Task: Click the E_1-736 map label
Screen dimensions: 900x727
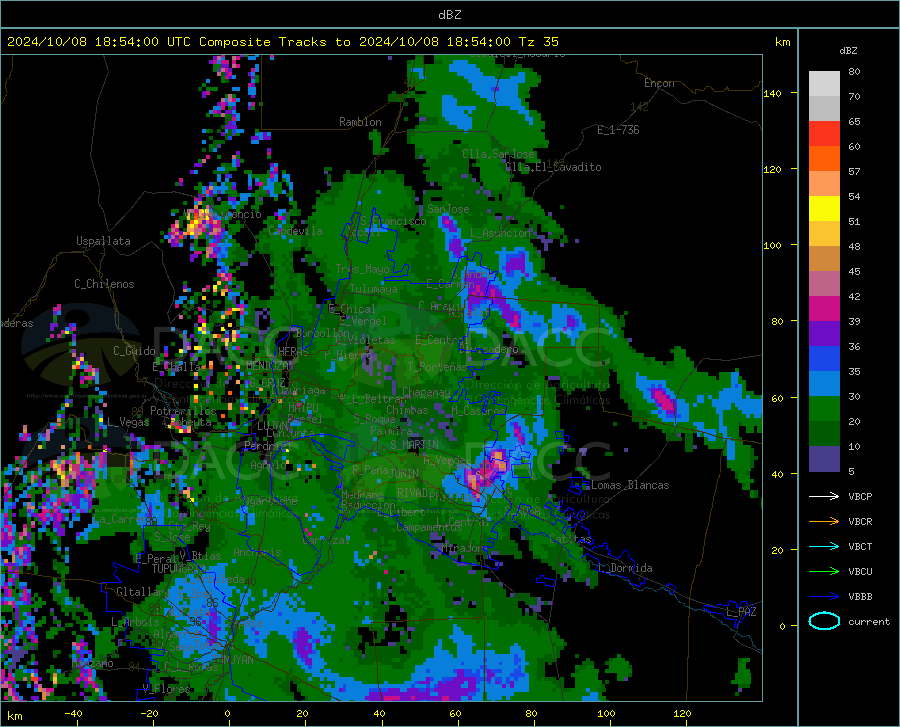Action: tap(618, 130)
